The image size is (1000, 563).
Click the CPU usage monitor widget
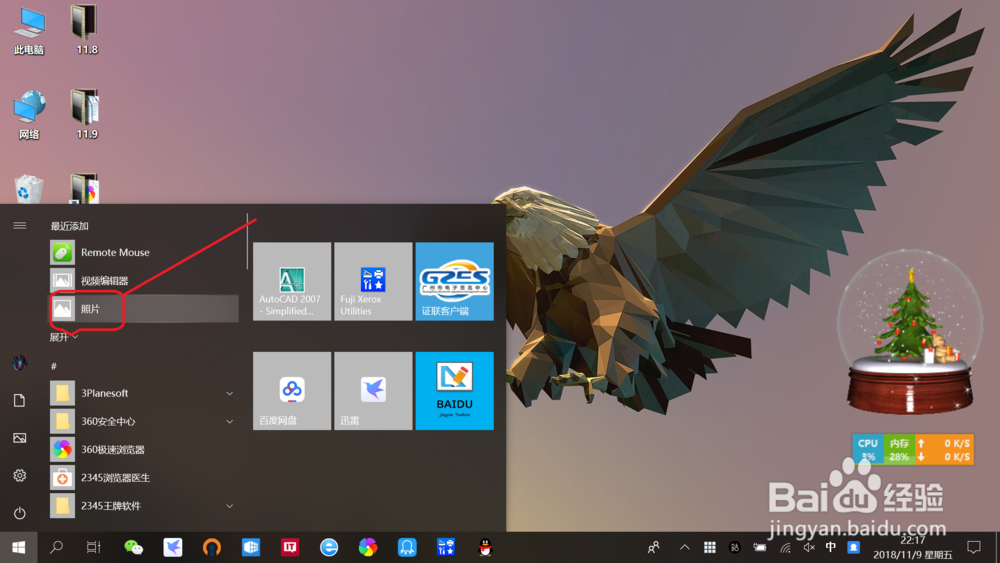click(868, 449)
